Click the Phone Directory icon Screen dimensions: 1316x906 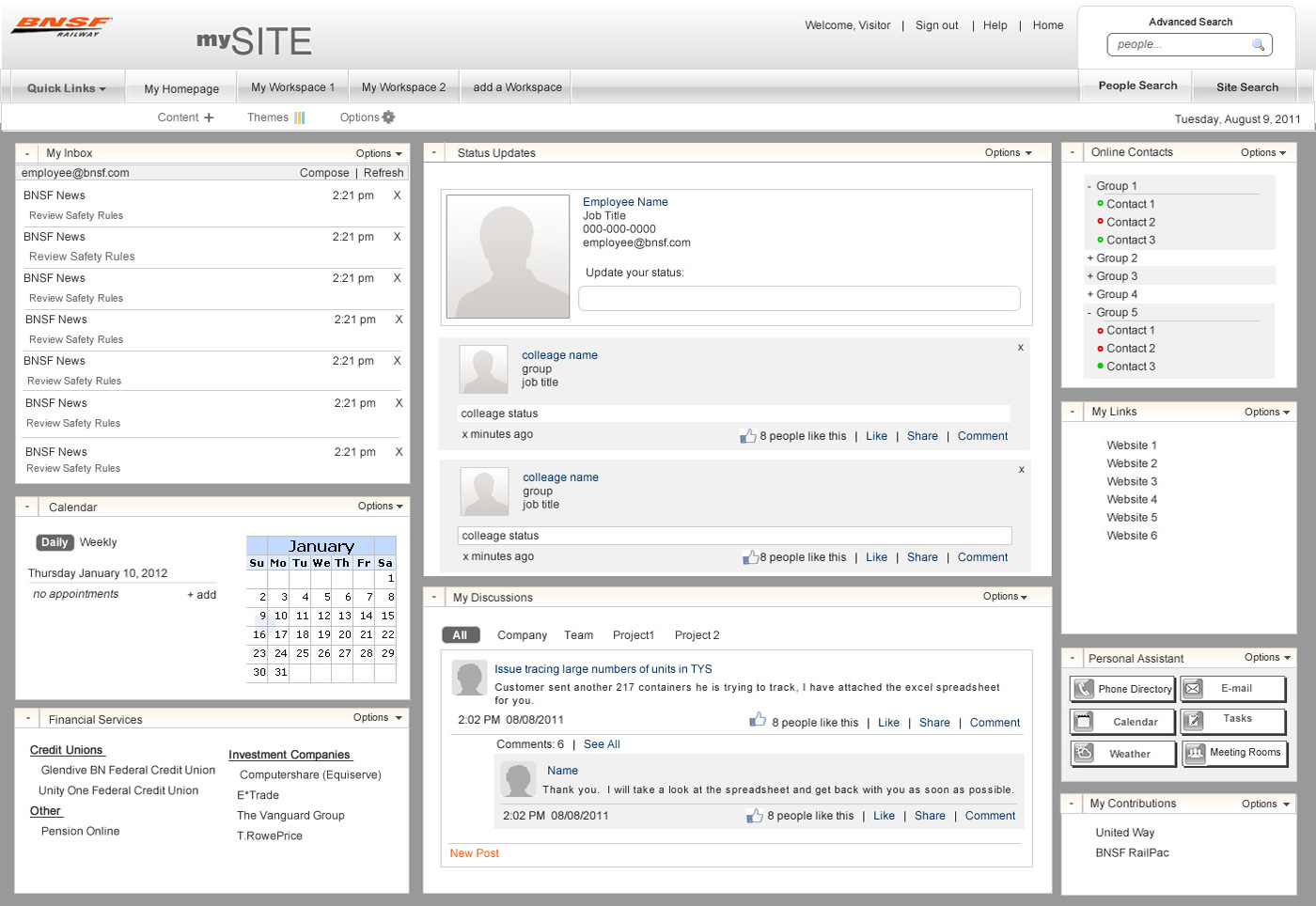pyautogui.click(x=1084, y=689)
